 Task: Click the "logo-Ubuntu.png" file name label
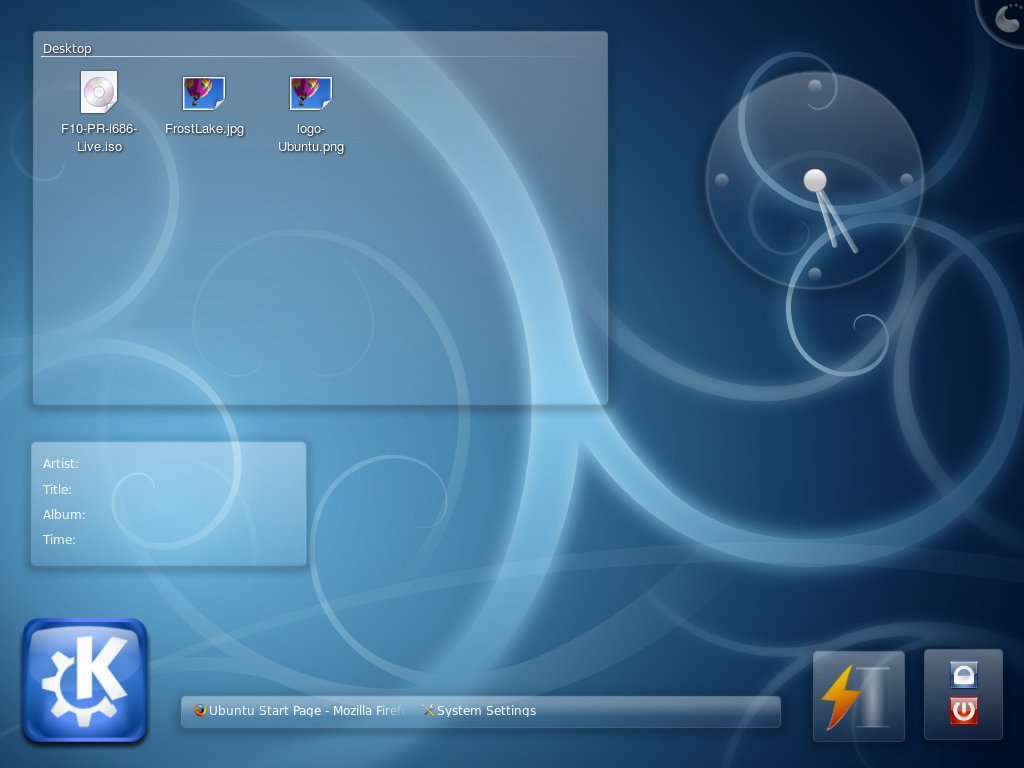311,138
